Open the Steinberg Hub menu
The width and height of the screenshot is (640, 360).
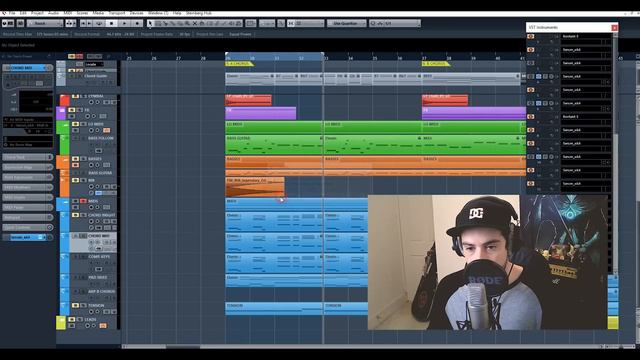tap(198, 13)
